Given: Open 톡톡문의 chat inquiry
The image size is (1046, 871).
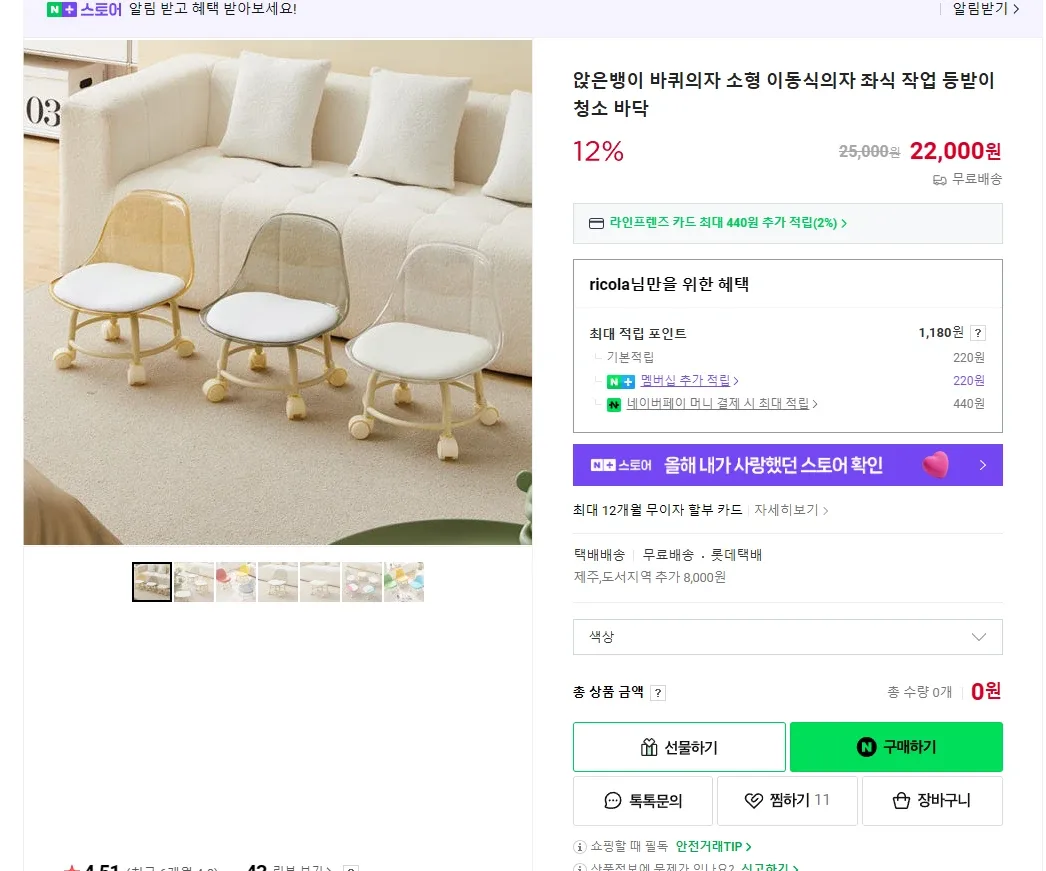Looking at the screenshot, I should point(643,801).
